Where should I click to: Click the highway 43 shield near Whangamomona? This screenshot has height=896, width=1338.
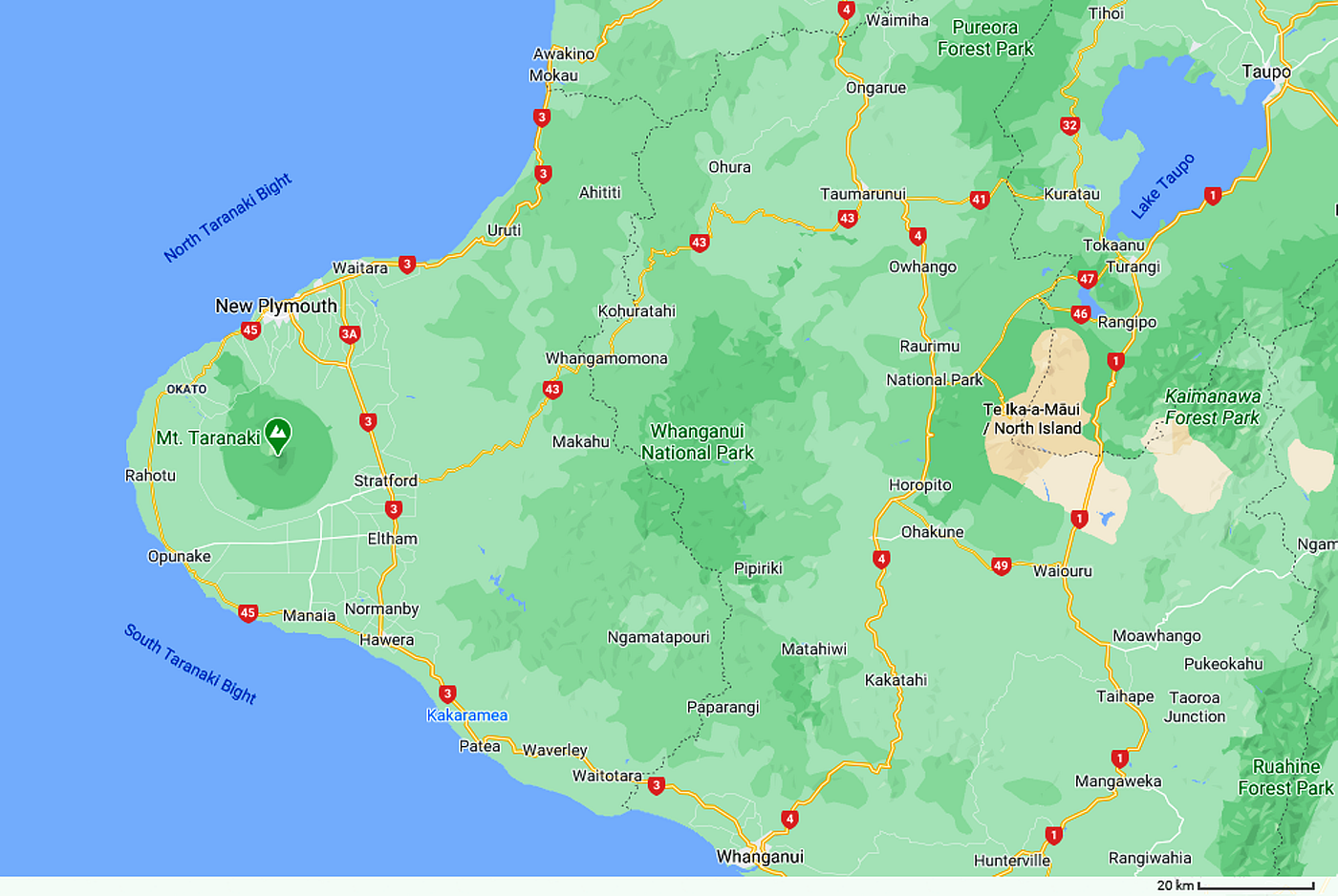coord(551,389)
